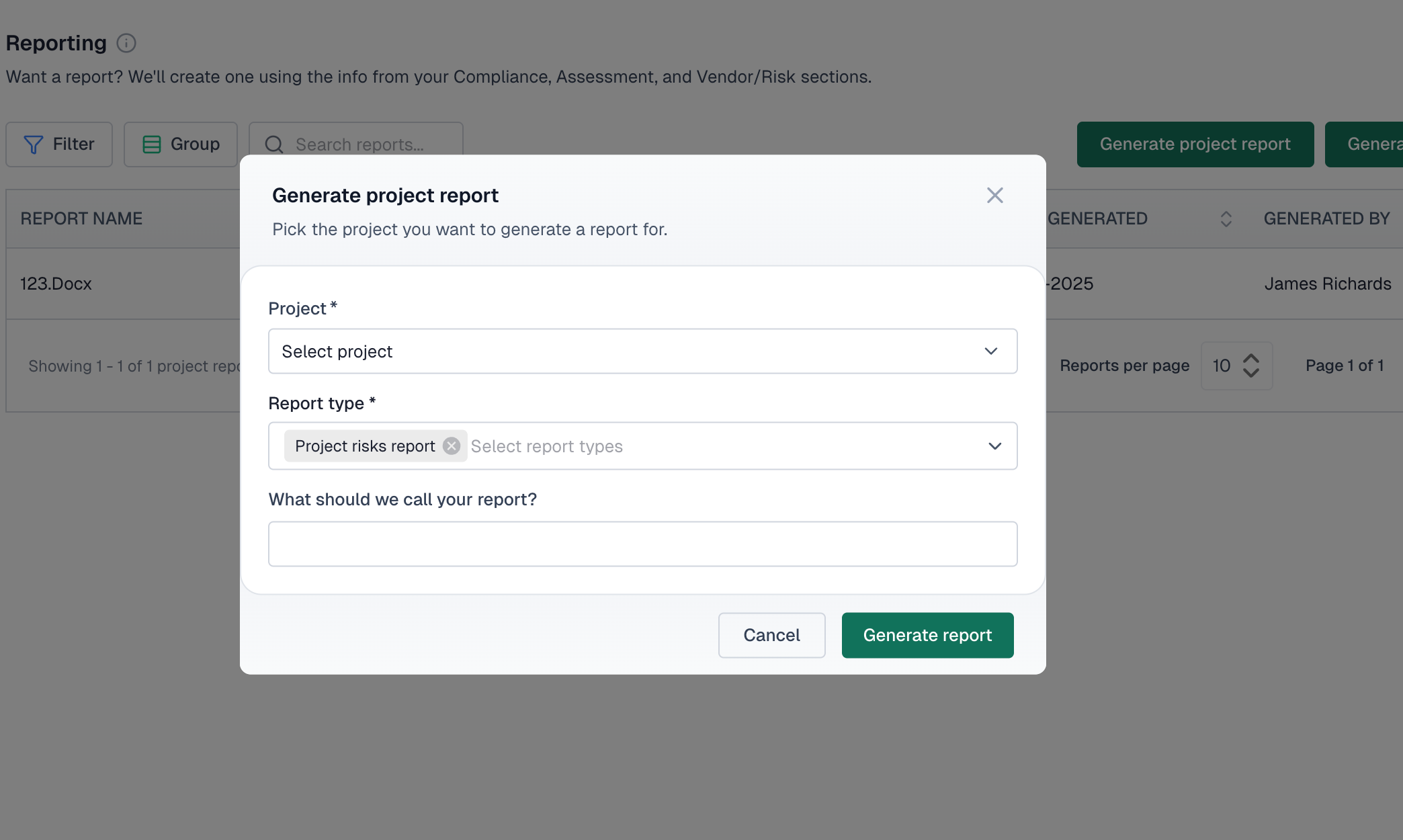This screenshot has width=1403, height=840.
Task: Close the Generate project report dialog
Action: [995, 195]
